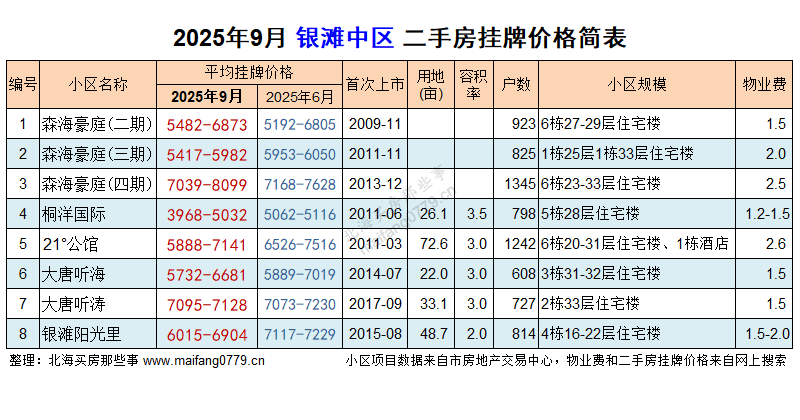
Task: Click the listing date 2011-06
Action: 375,214
